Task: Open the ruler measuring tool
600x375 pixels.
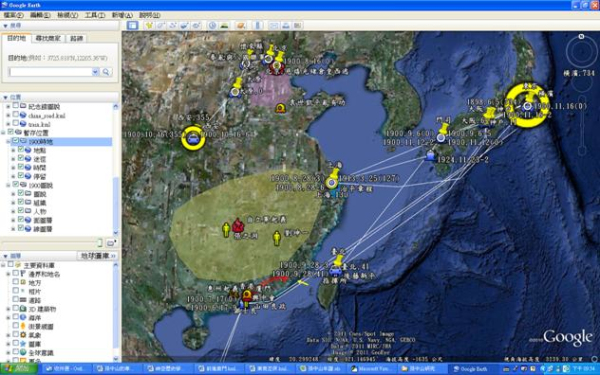Action: (x=258, y=25)
